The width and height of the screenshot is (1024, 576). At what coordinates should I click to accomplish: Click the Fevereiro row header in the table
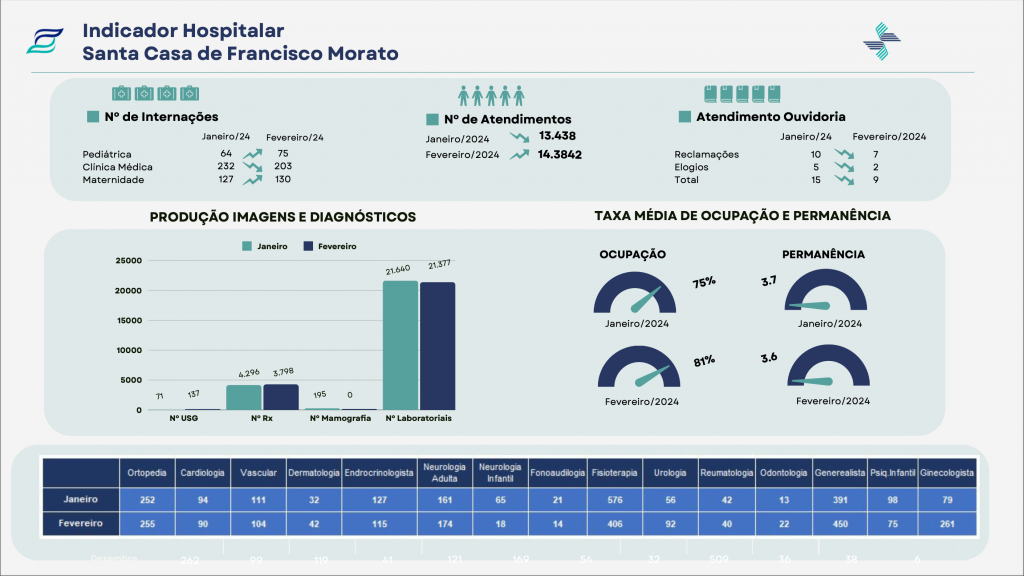(x=81, y=523)
